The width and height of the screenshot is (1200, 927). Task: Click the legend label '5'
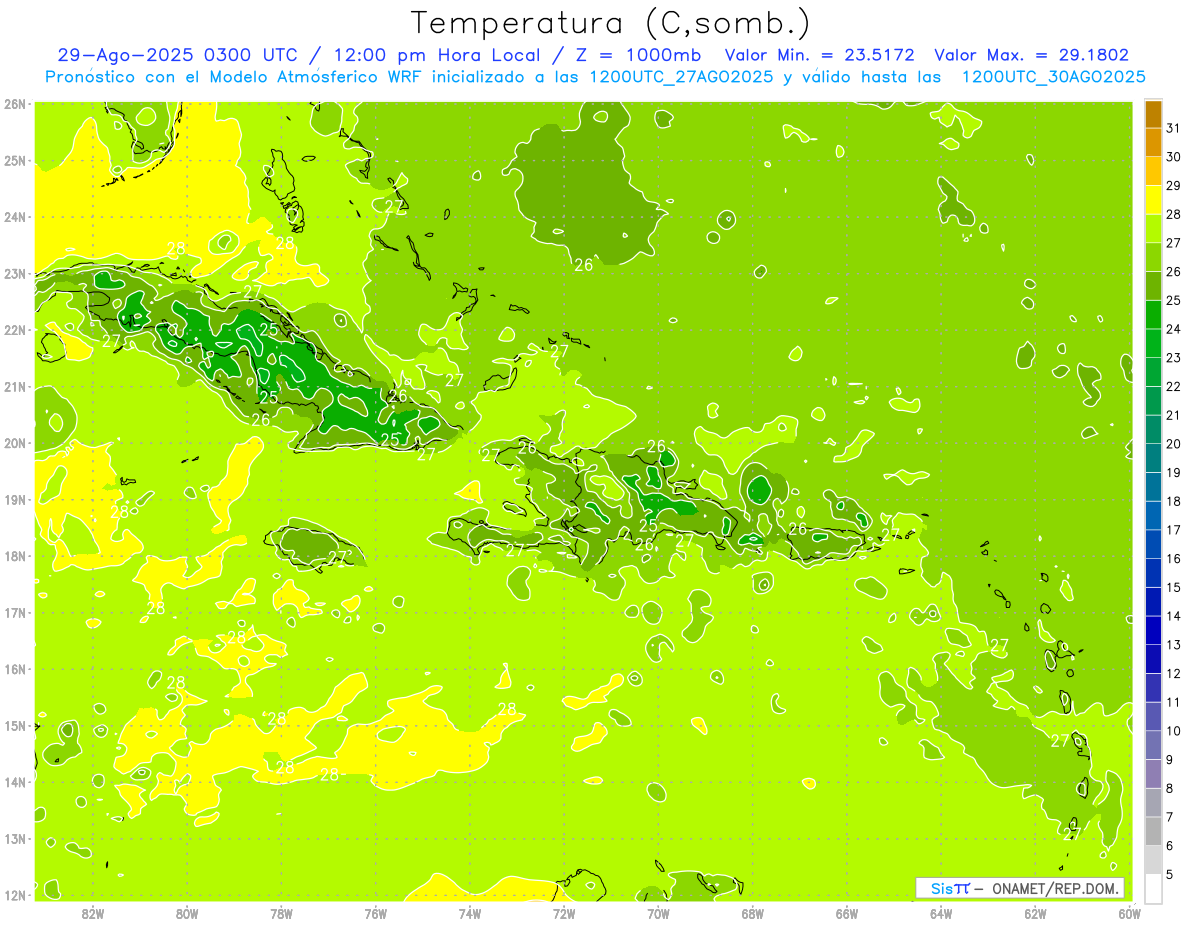1170,875
